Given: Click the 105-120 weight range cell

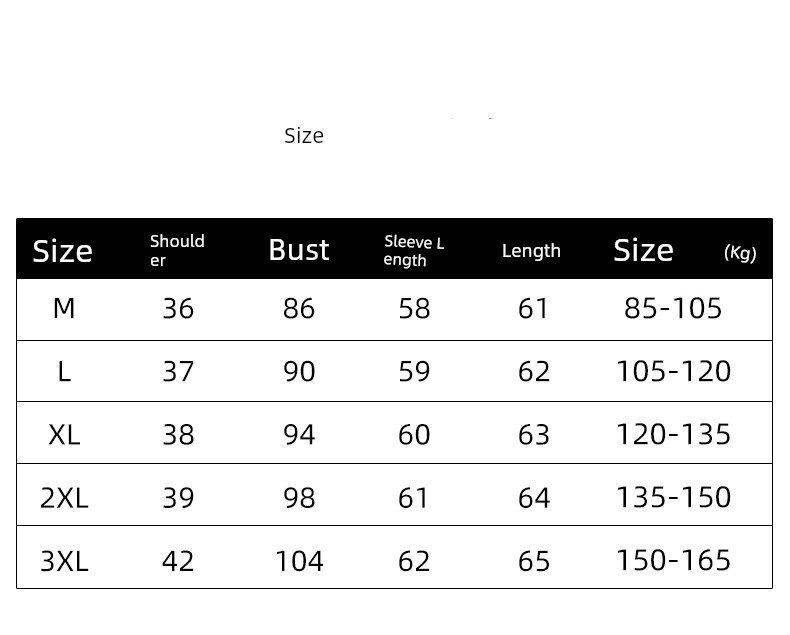Looking at the screenshot, I should click(x=673, y=371).
